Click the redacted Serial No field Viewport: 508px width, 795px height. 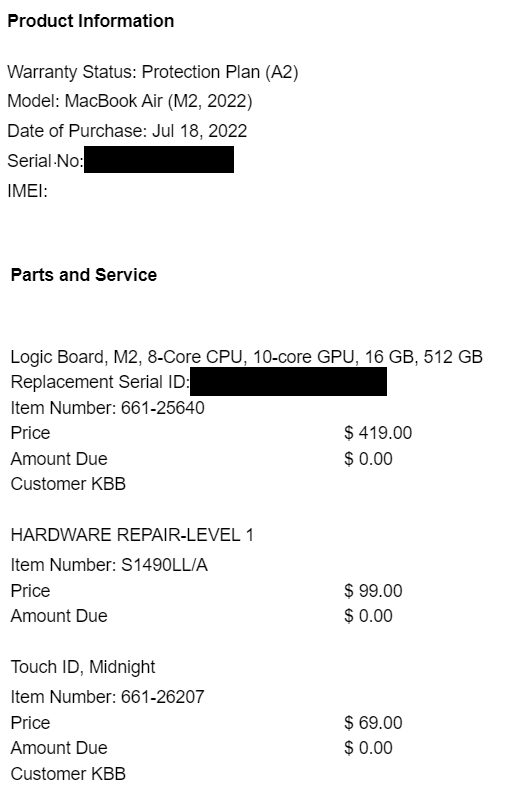tap(159, 160)
